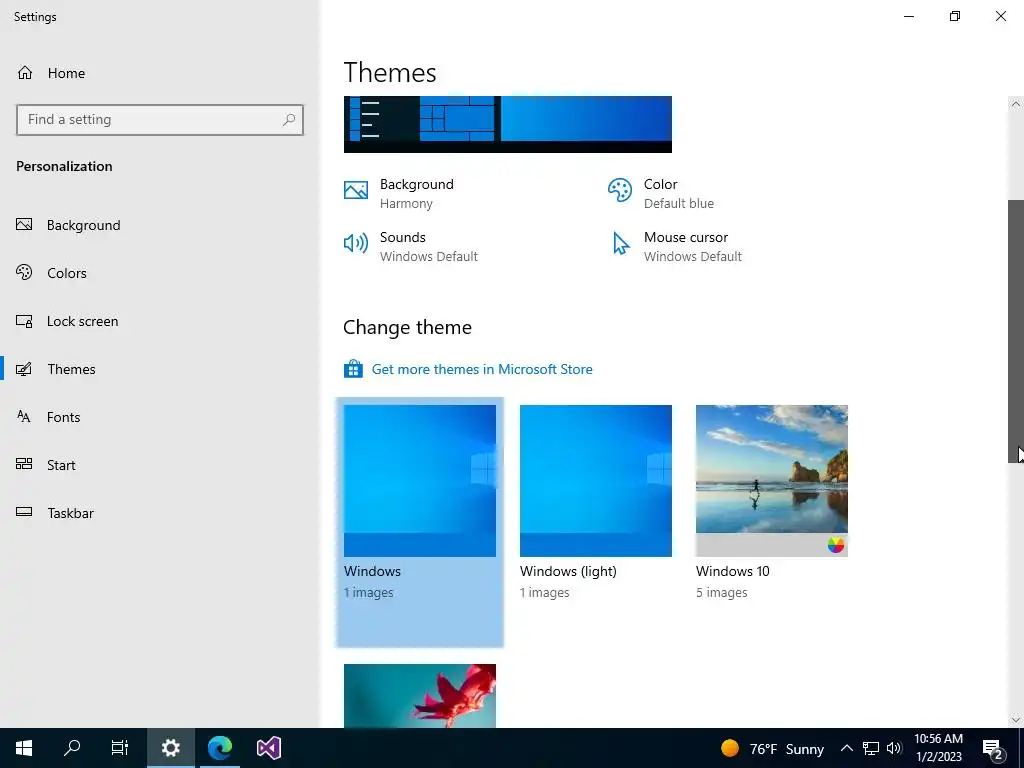Click the Mouse cursor arrow icon
Image resolution: width=1024 pixels, height=768 pixels.
click(620, 244)
